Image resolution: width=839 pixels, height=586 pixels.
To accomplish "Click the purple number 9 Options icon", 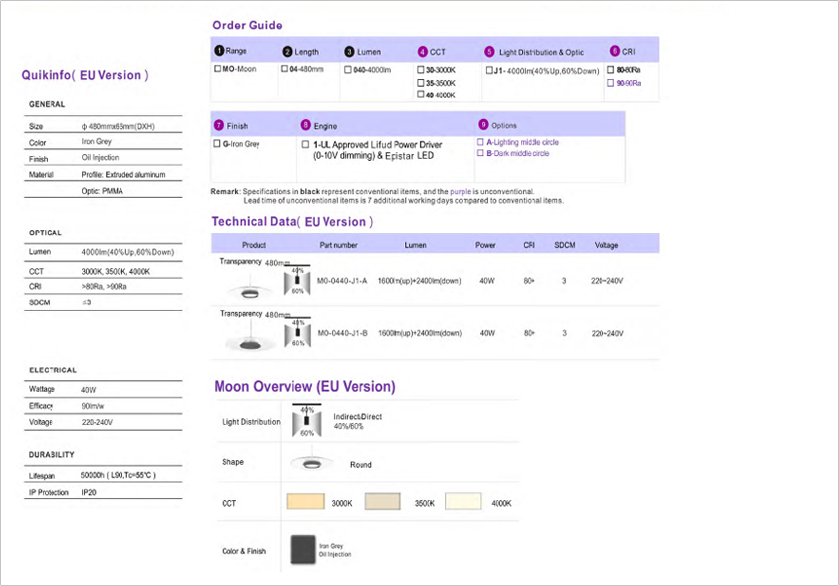I will [x=483, y=125].
